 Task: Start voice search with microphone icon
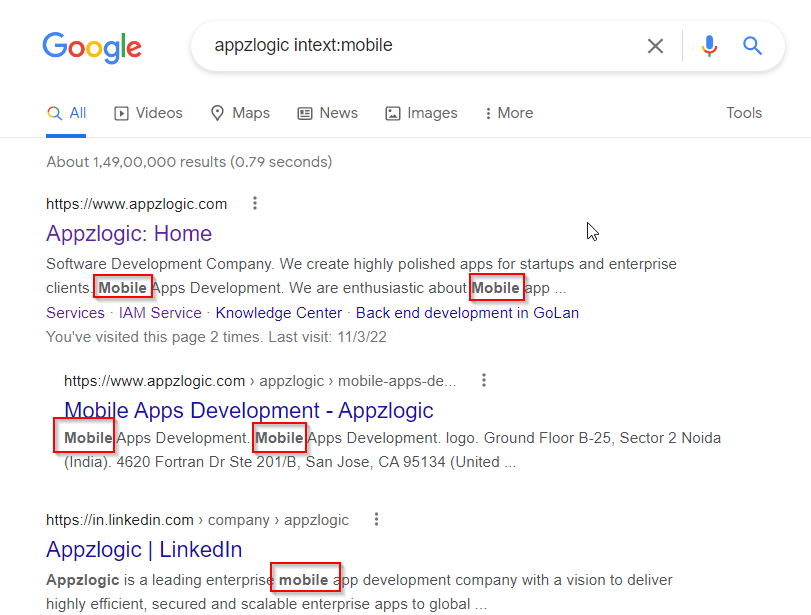tap(709, 46)
